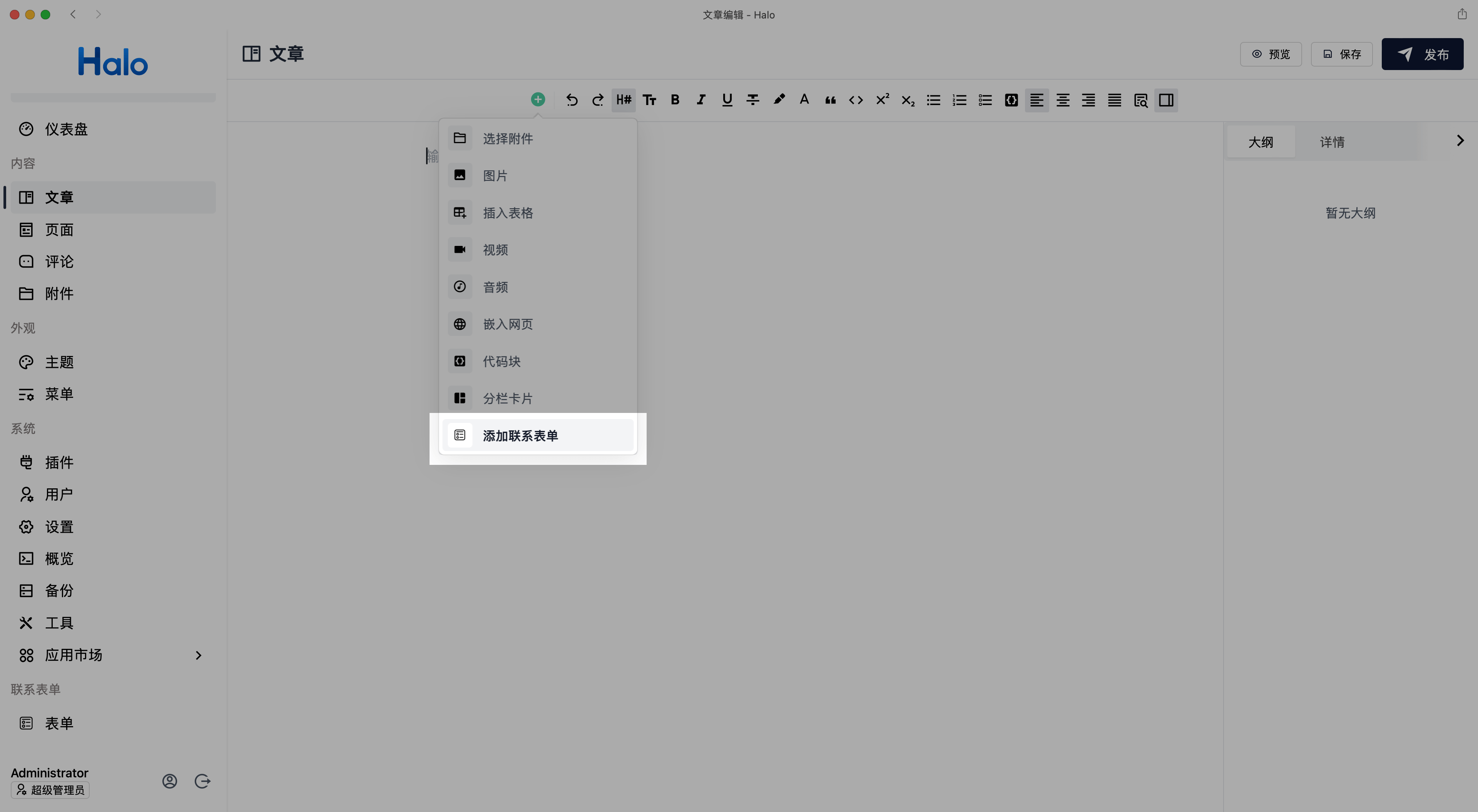The width and height of the screenshot is (1478, 812).
Task: Click the 预览 preview button
Action: (x=1271, y=54)
